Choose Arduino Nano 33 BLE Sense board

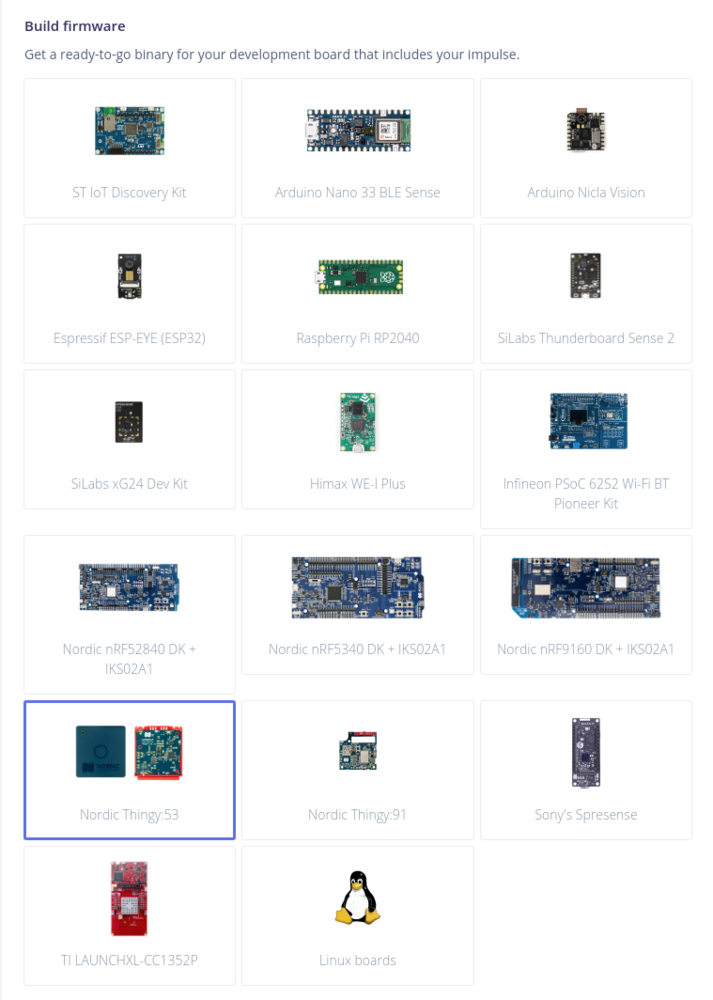point(358,148)
